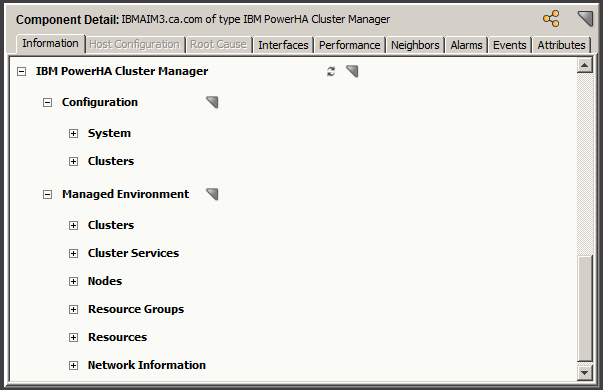The width and height of the screenshot is (603, 390).
Task: Collapse the Managed Environment section
Action: point(47,194)
